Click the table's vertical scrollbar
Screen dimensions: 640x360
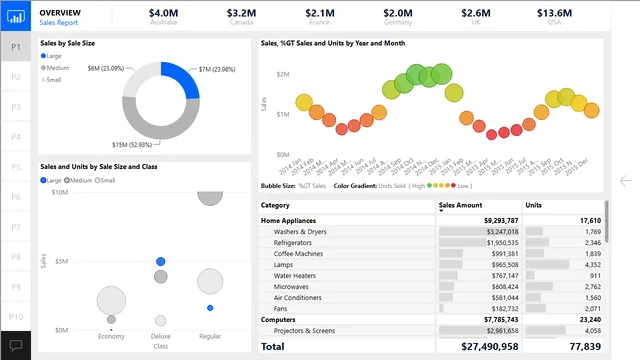[x=607, y=221]
